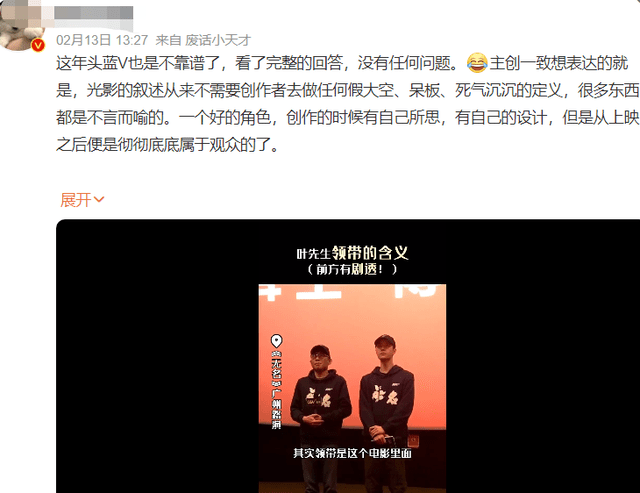This screenshot has height=493, width=640.
Task: Click the hoodie logo on the left man
Action: click(320, 397)
